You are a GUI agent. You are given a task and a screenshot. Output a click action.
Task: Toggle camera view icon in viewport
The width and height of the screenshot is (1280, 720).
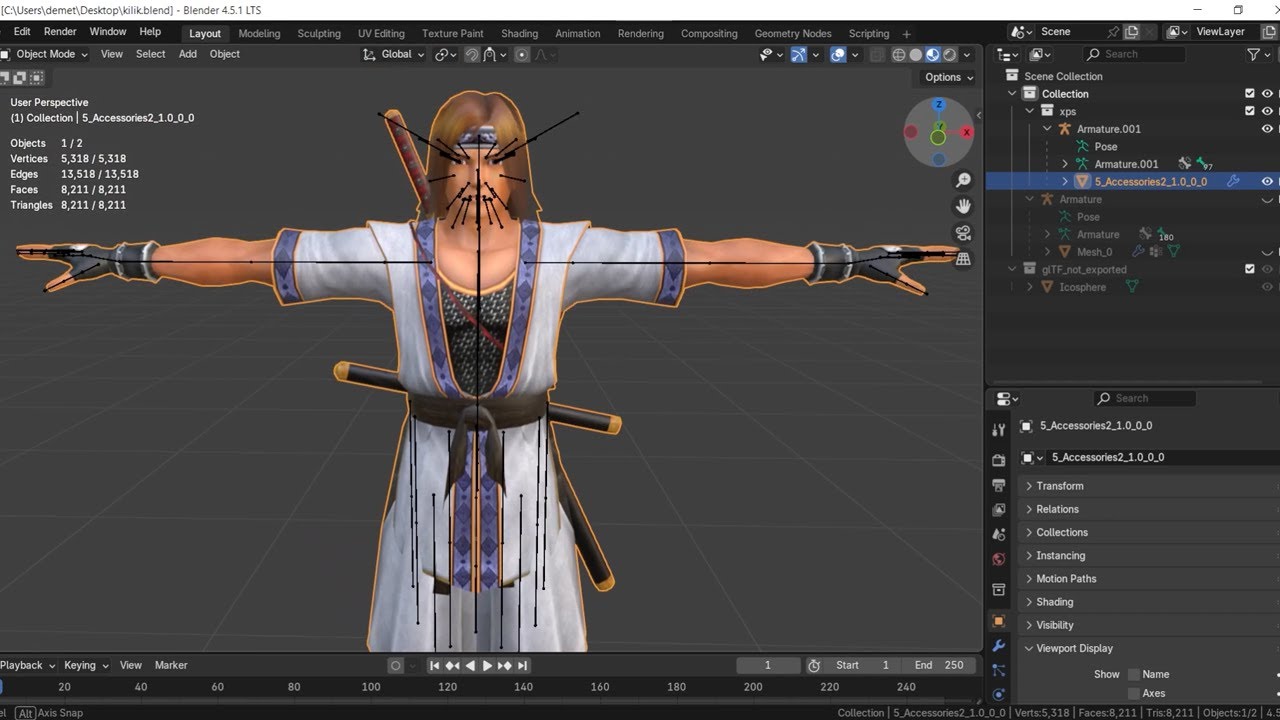point(963,232)
